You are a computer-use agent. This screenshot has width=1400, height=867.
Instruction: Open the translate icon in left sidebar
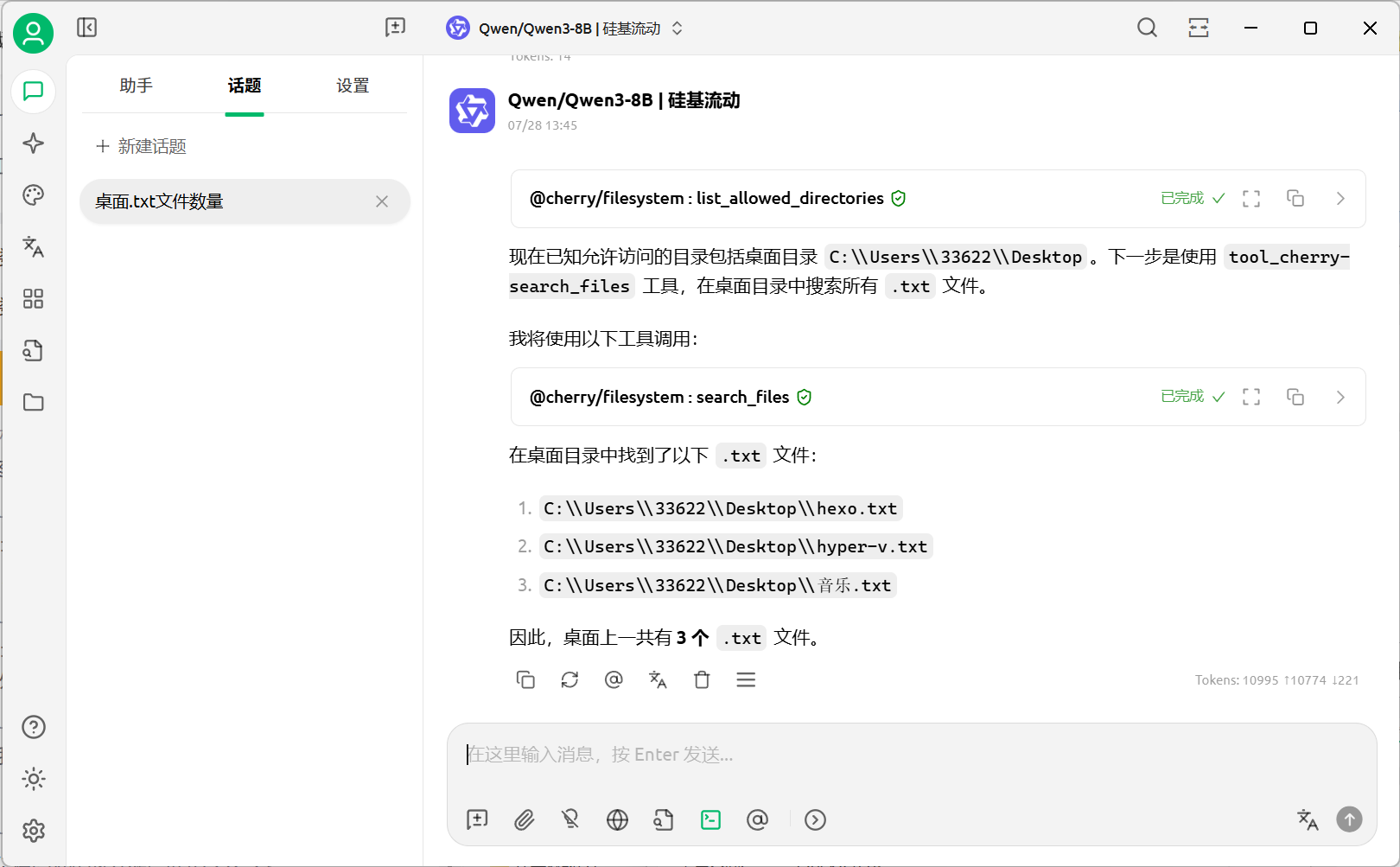click(x=33, y=247)
